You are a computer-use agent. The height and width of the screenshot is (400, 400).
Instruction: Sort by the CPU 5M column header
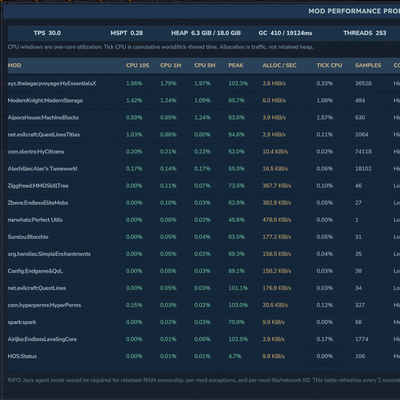(x=205, y=65)
